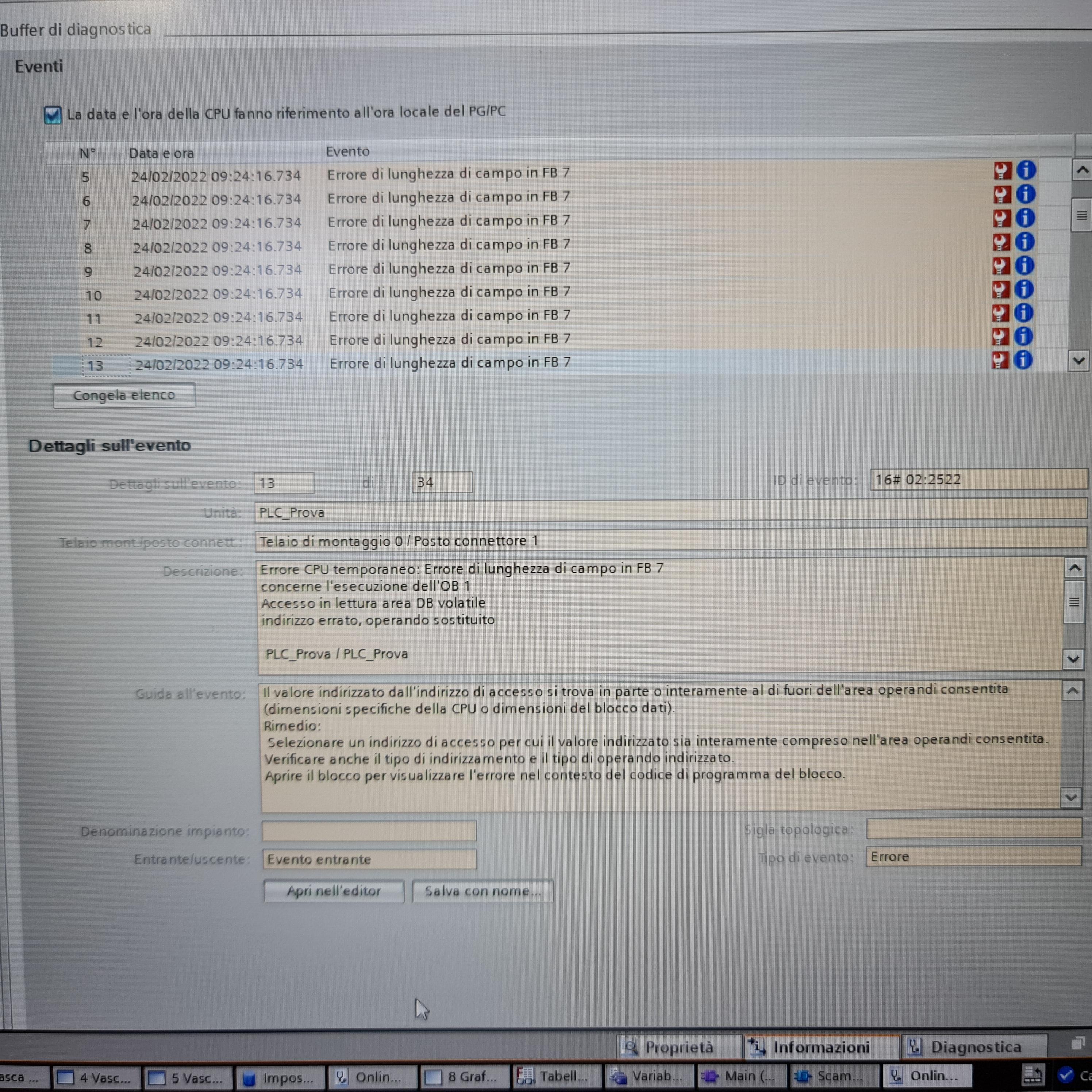1092x1092 pixels.
Task: Select event row number 9
Action: click(560, 269)
